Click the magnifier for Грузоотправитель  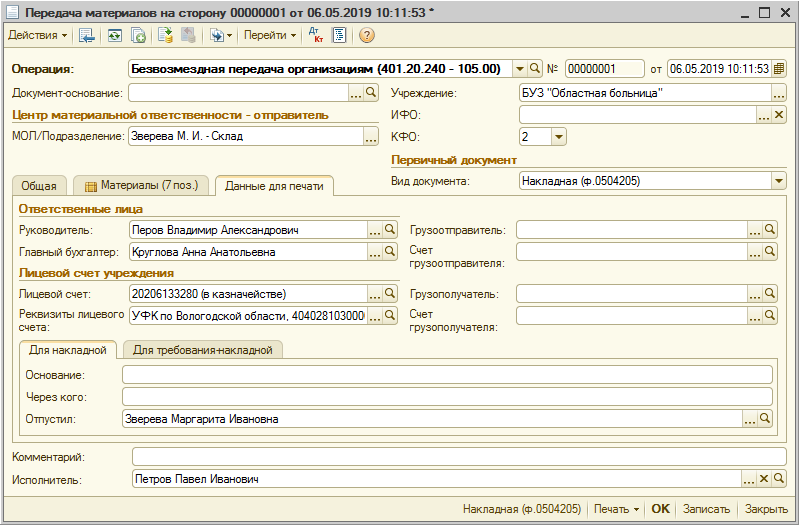point(770,230)
